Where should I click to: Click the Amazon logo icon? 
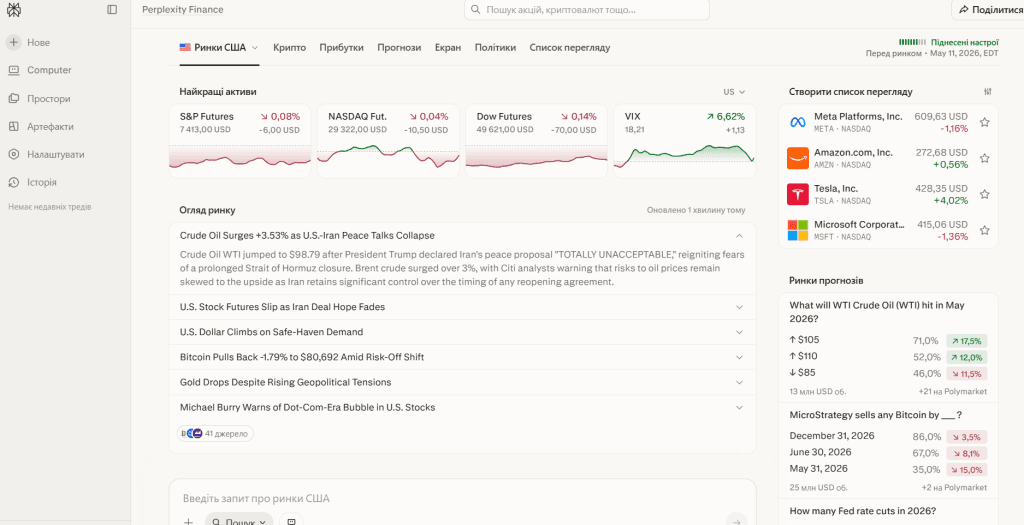coord(797,158)
